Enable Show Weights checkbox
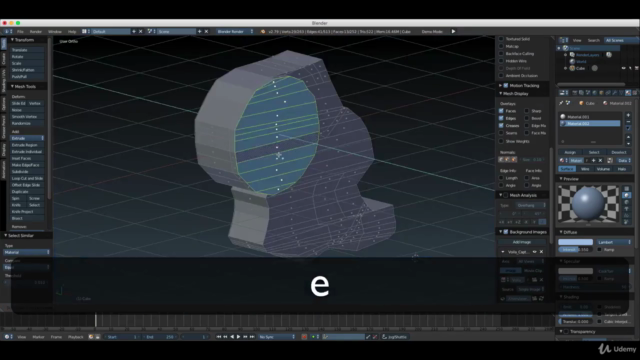640x360 pixels. (501, 141)
